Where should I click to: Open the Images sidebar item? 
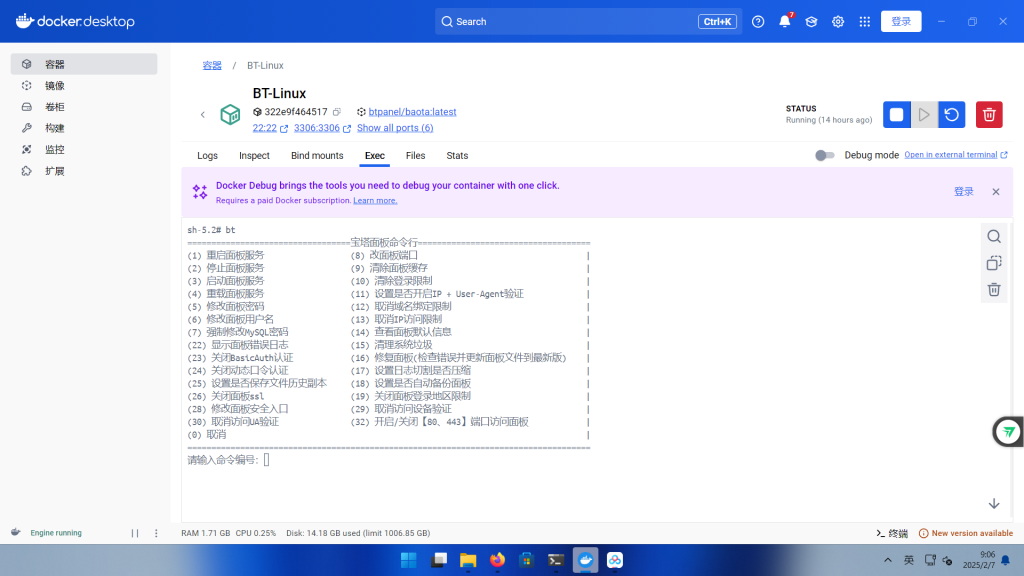(84, 86)
